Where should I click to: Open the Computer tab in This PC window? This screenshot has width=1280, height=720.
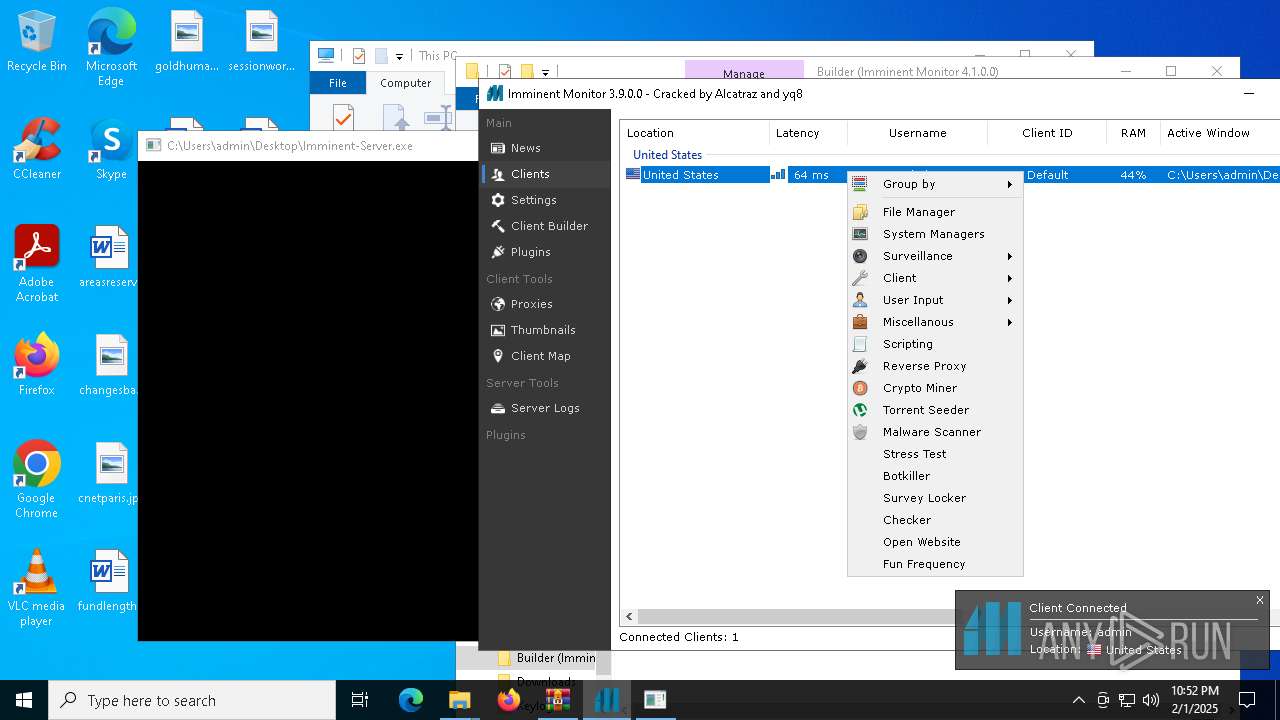click(405, 83)
